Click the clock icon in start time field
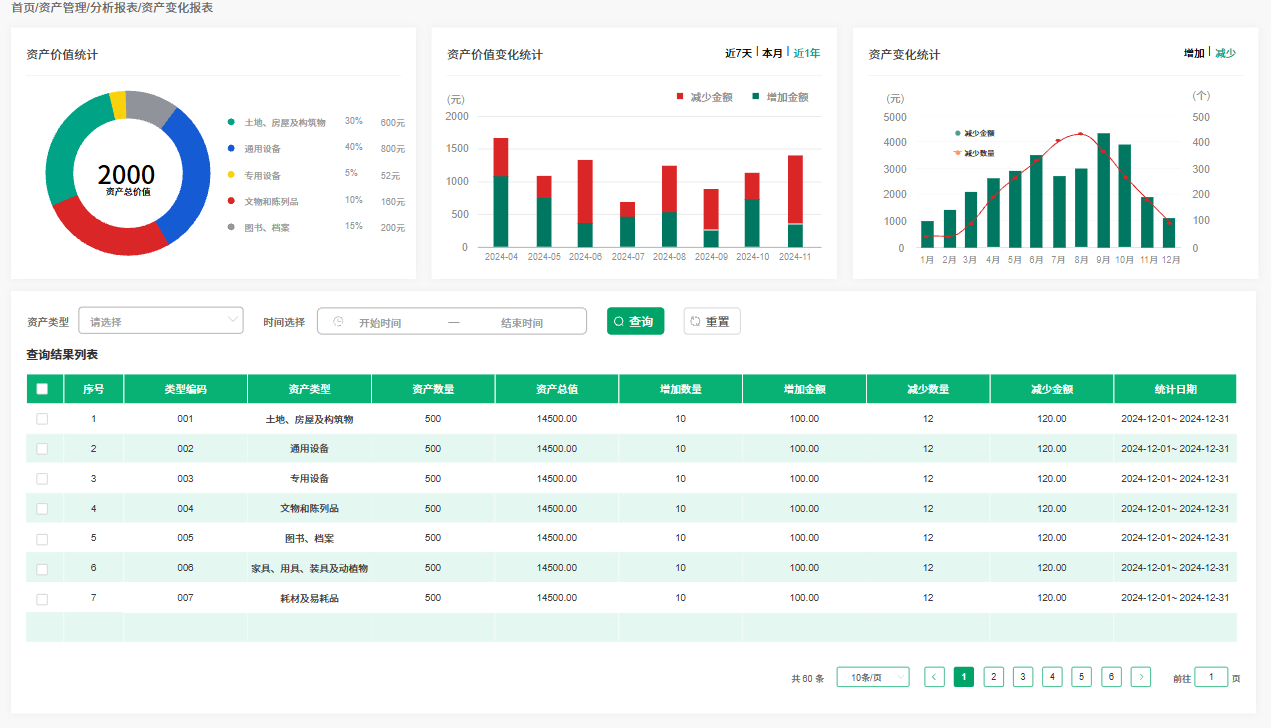 pos(338,322)
